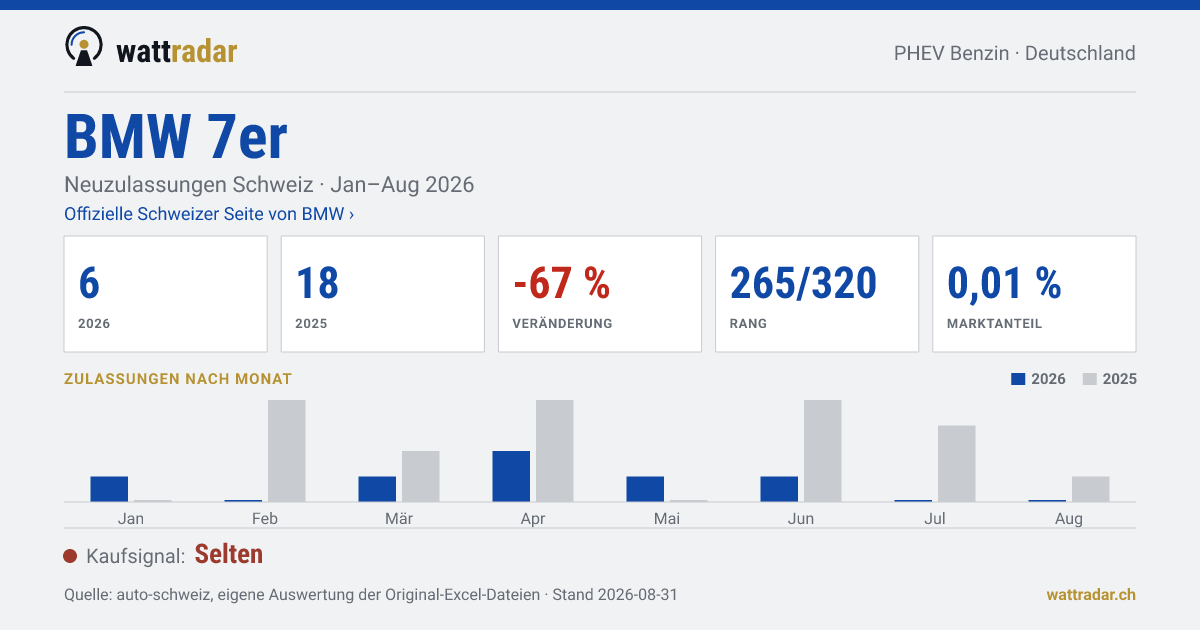Click the grey July 2025 bar

pos(957,464)
